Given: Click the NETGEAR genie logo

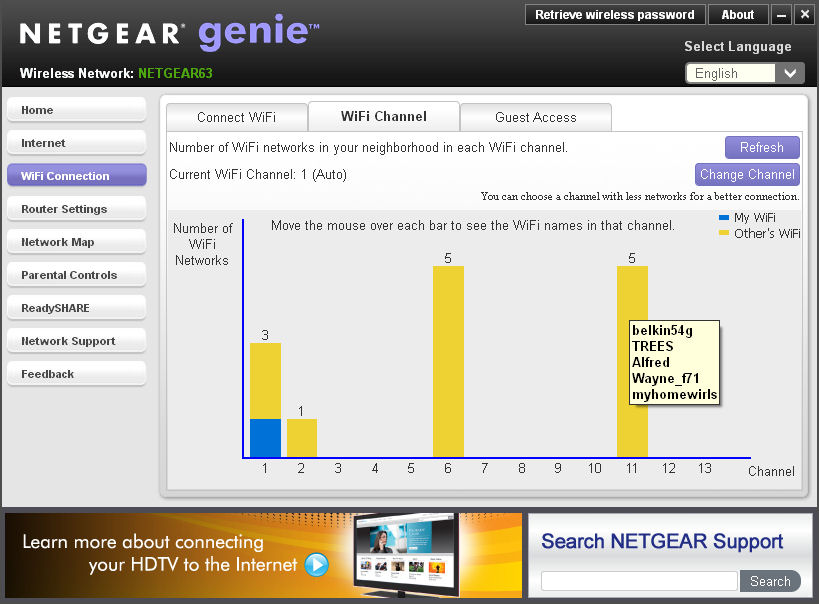Looking at the screenshot, I should click(169, 32).
